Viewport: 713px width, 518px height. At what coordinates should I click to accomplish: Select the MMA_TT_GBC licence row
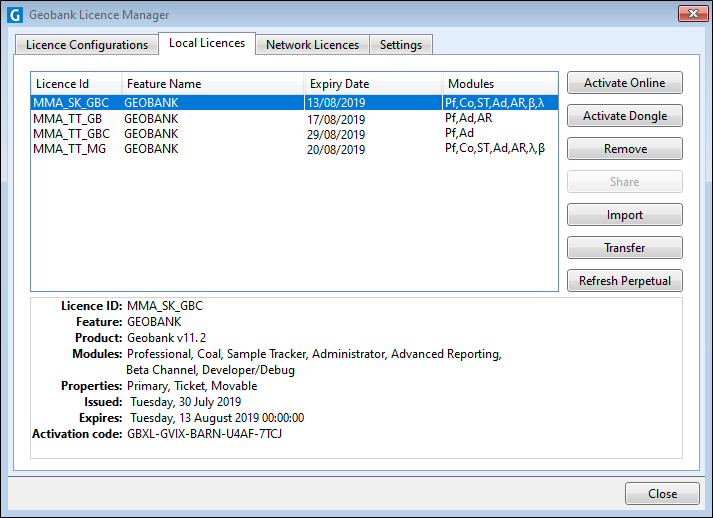[294, 134]
